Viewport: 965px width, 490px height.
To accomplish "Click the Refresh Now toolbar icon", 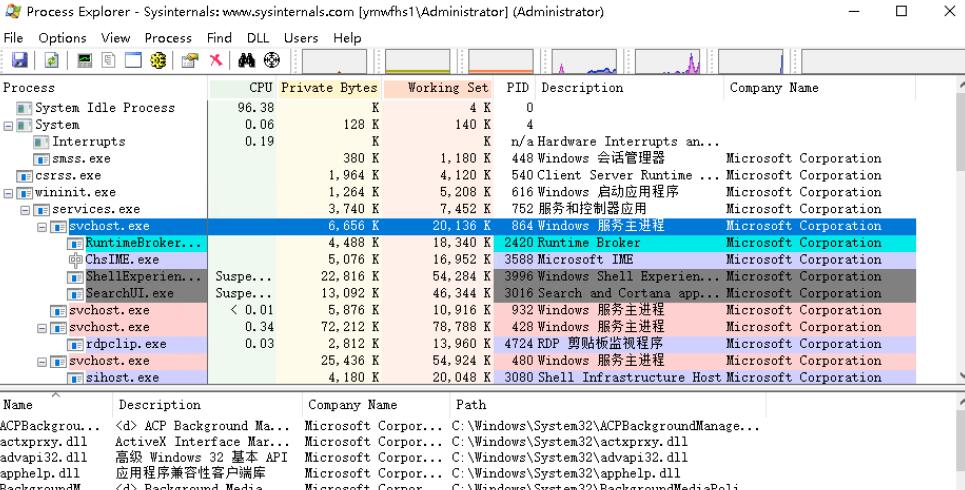I will pyautogui.click(x=52, y=60).
